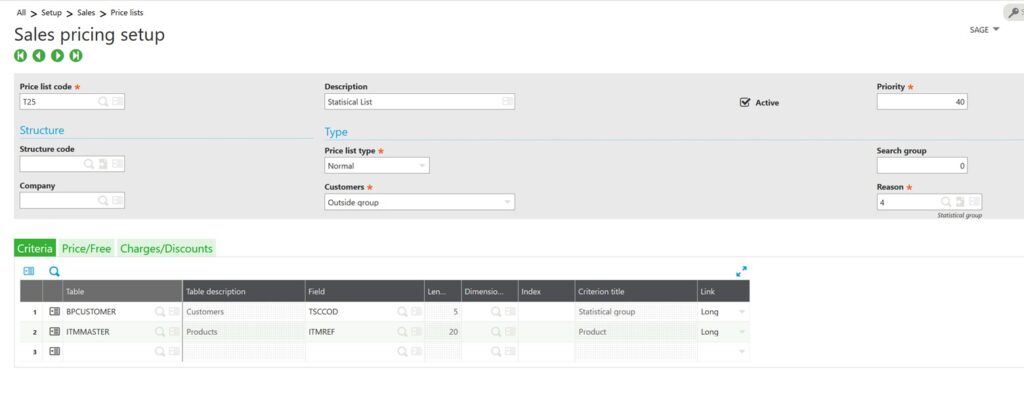Open Dimension lookup on Product row
This screenshot has height=399, width=1024.
496,332
